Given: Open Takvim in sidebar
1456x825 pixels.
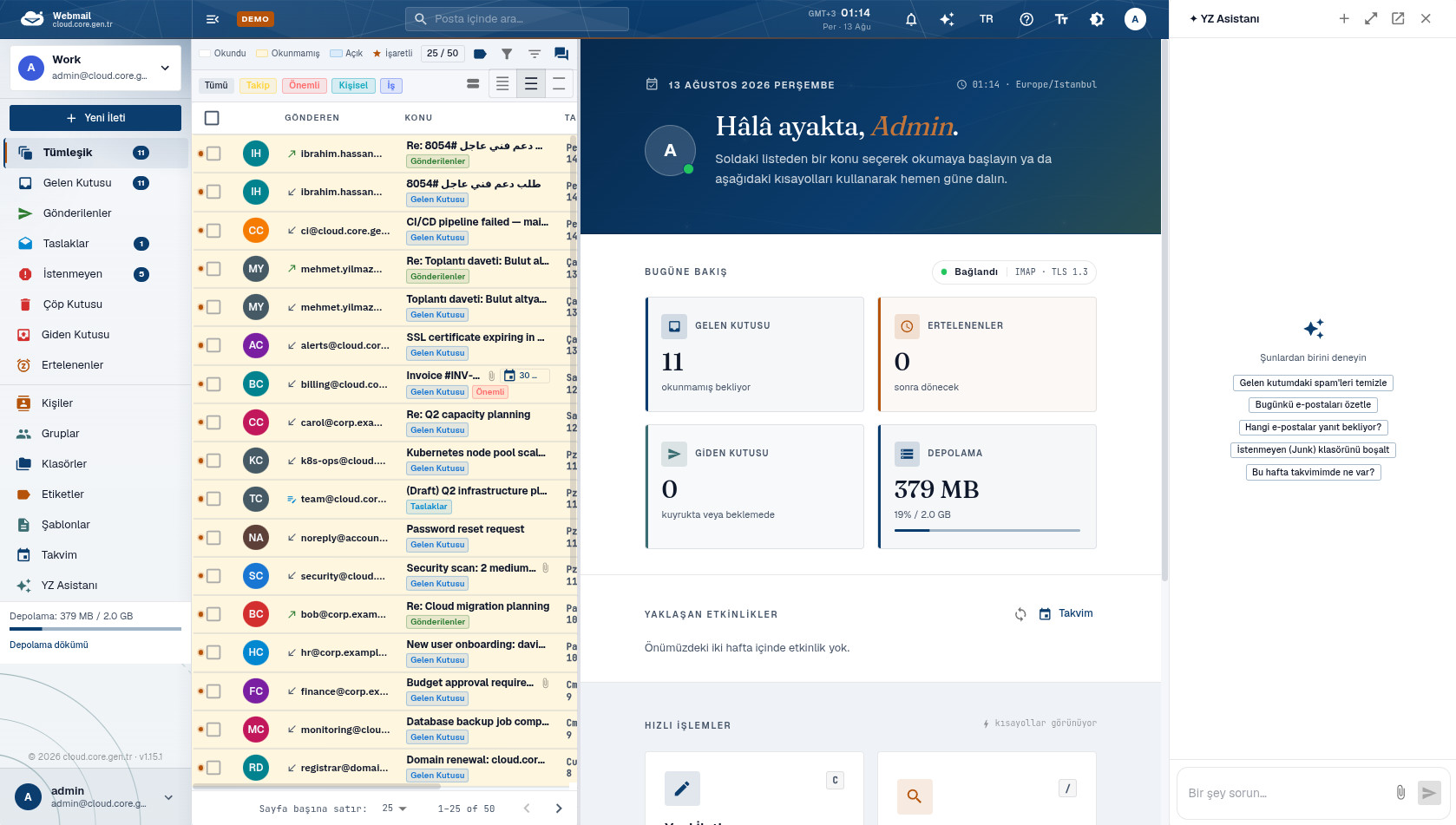Looking at the screenshot, I should coord(95,555).
